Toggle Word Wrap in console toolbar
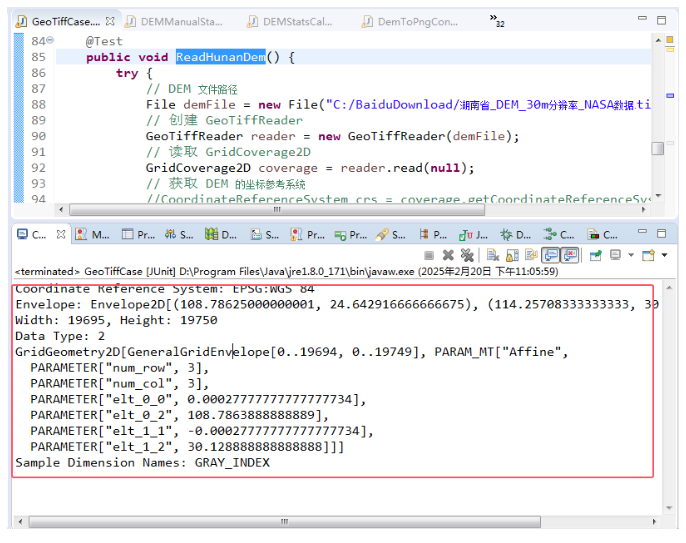This screenshot has height=543, width=686. coord(531,255)
